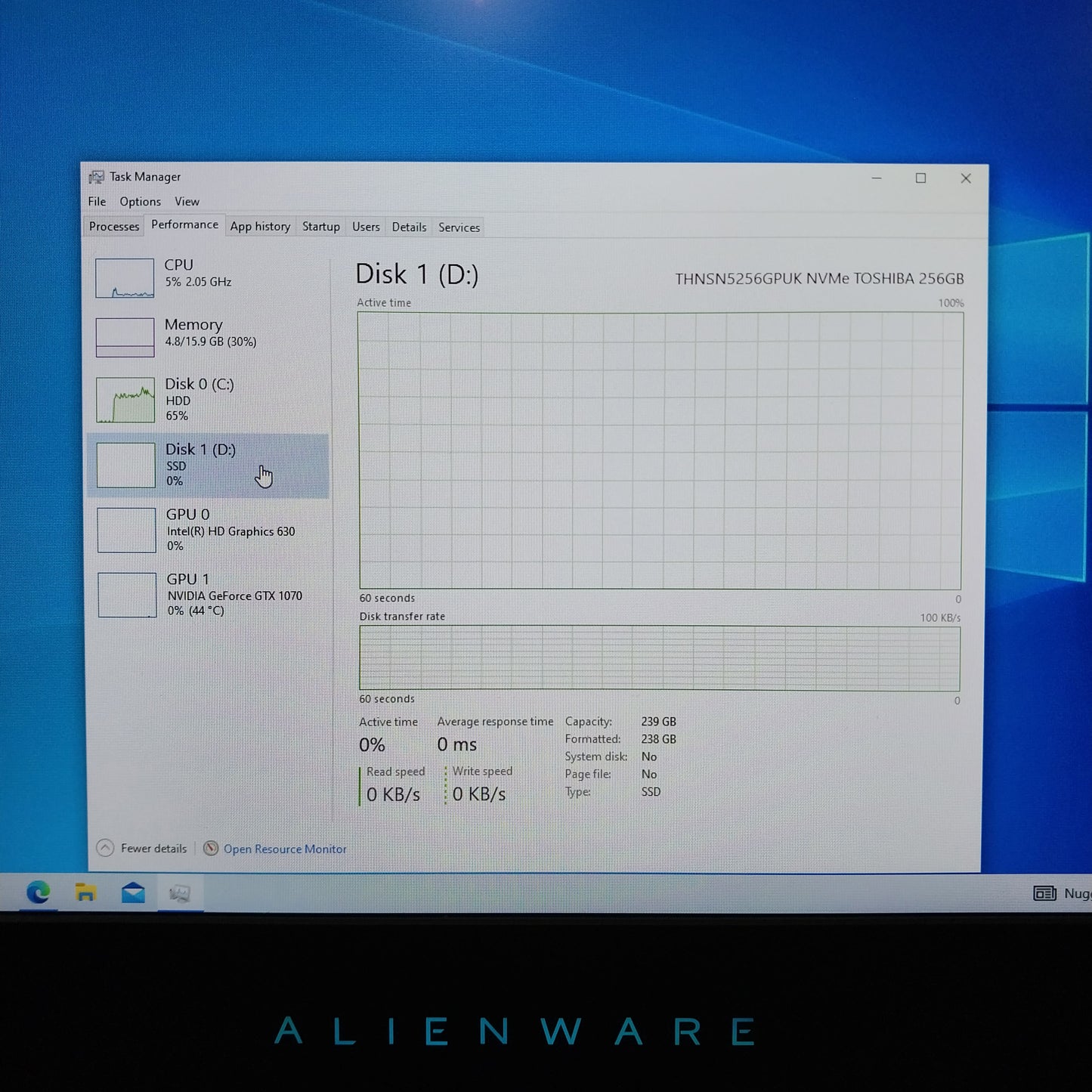Click the Capacity value 239 GB
The width and height of the screenshot is (1092, 1092).
point(658,722)
